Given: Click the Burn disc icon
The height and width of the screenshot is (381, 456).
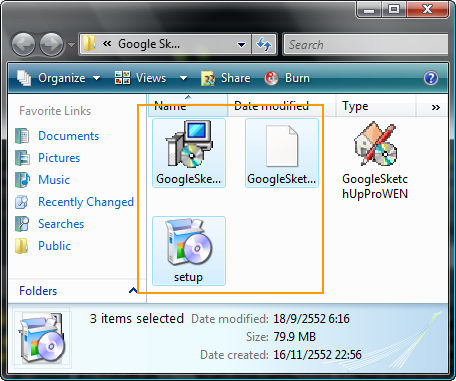Looking at the screenshot, I should click(x=271, y=78).
